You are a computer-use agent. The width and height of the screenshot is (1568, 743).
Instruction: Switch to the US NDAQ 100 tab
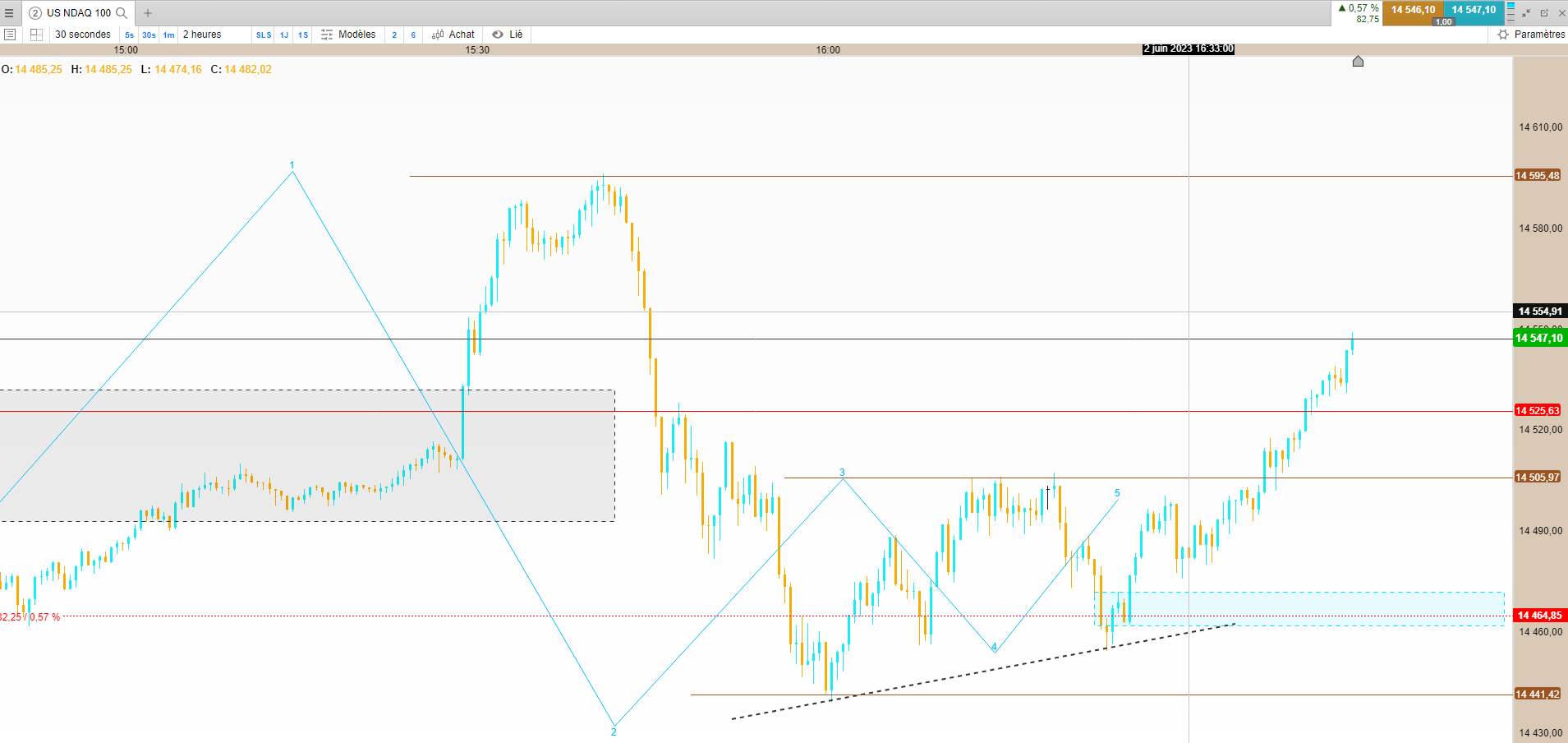coord(71,13)
